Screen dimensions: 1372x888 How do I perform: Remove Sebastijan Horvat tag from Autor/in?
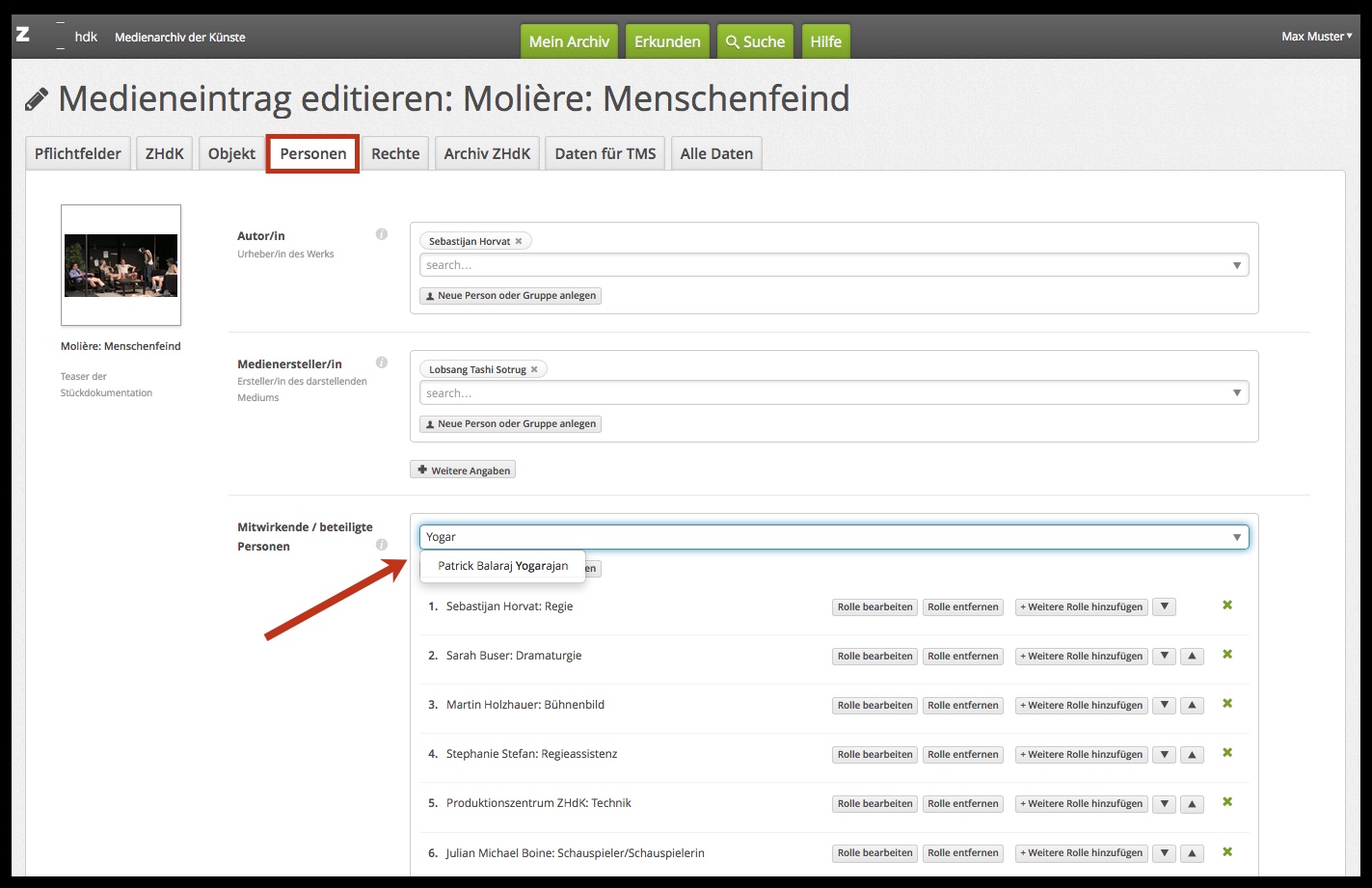(519, 242)
